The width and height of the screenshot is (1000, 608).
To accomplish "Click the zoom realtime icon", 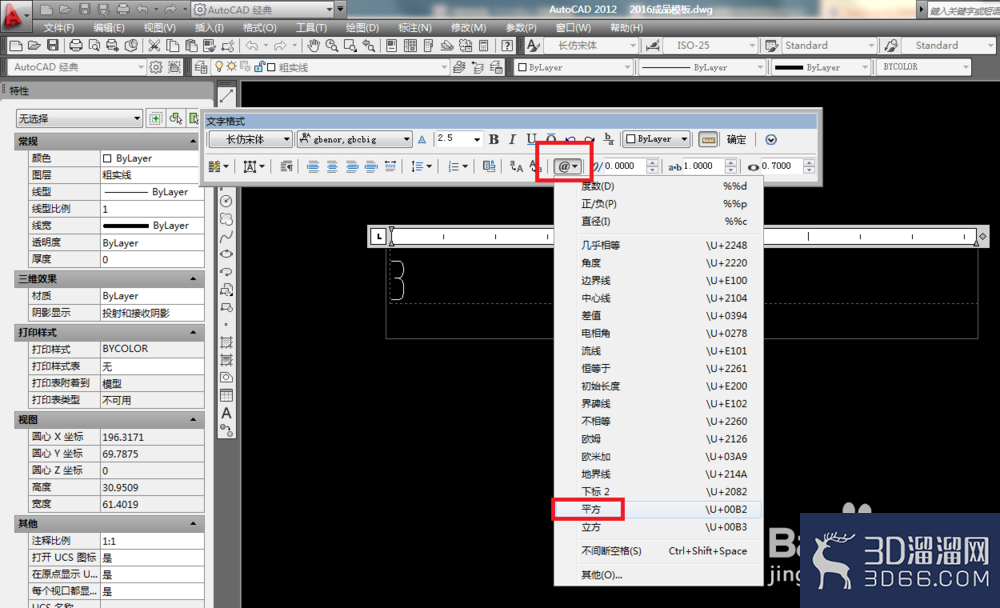I will 332,45.
